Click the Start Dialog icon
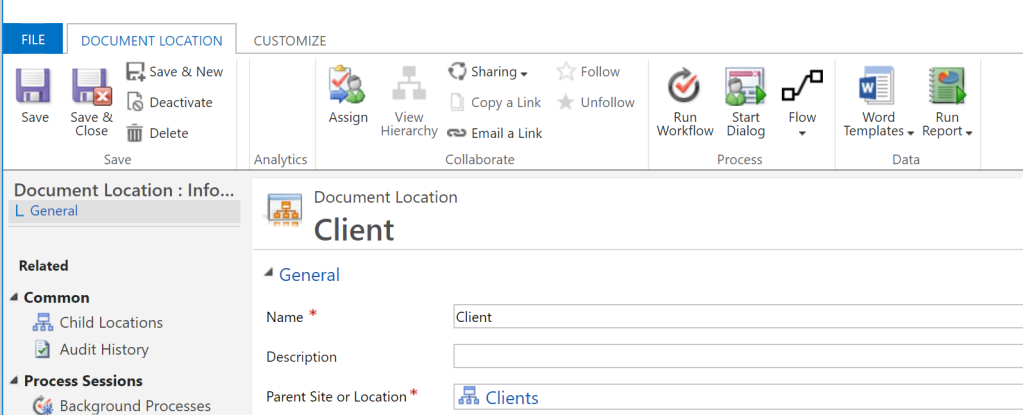The width and height of the screenshot is (1023, 415). click(x=745, y=86)
